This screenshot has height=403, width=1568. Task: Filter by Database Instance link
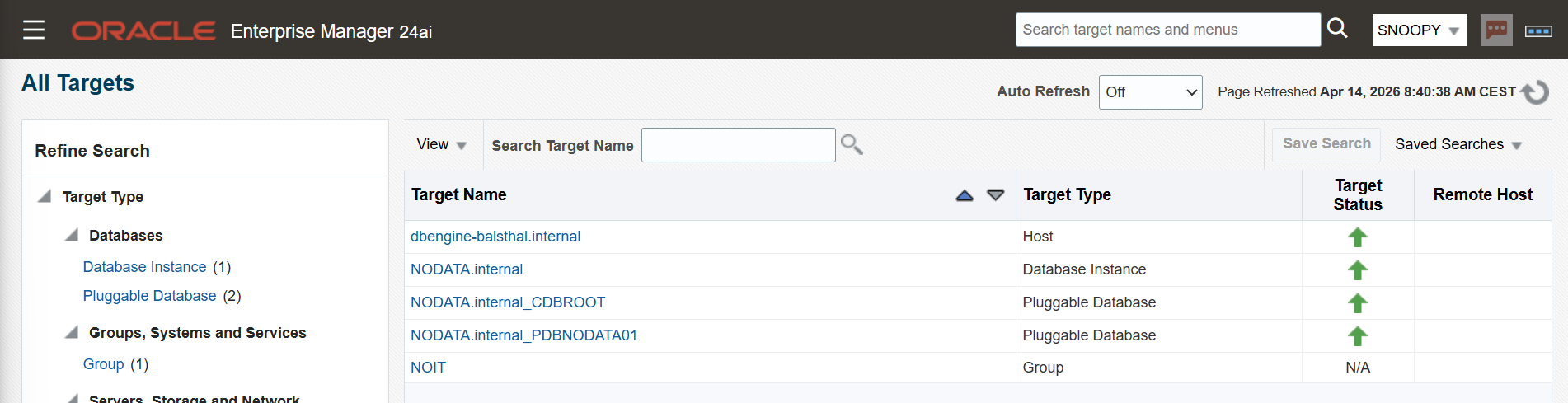(x=144, y=267)
